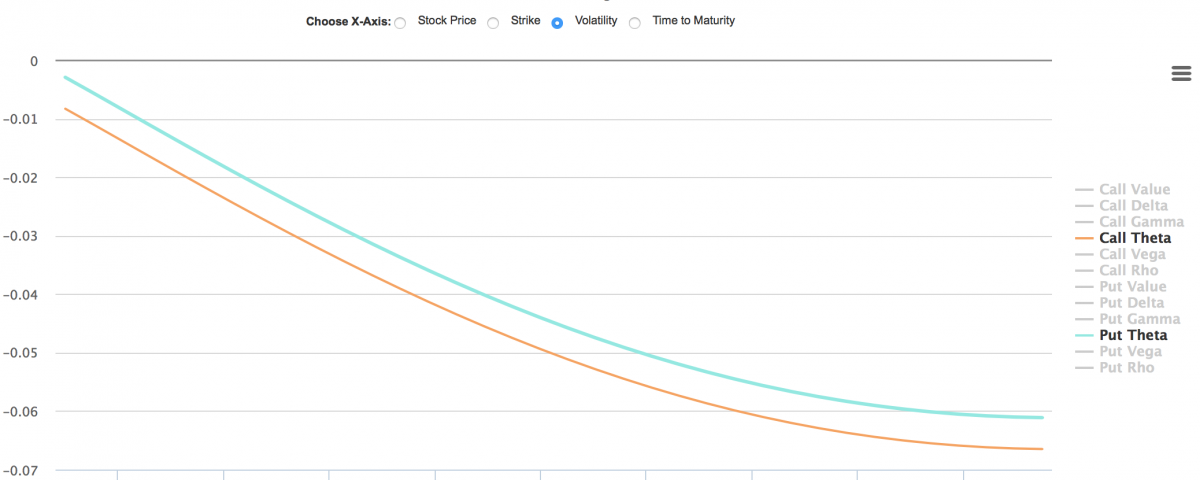This screenshot has width=1200, height=480.
Task: Toggle Call Delta legend item
Action: pyautogui.click(x=1133, y=206)
